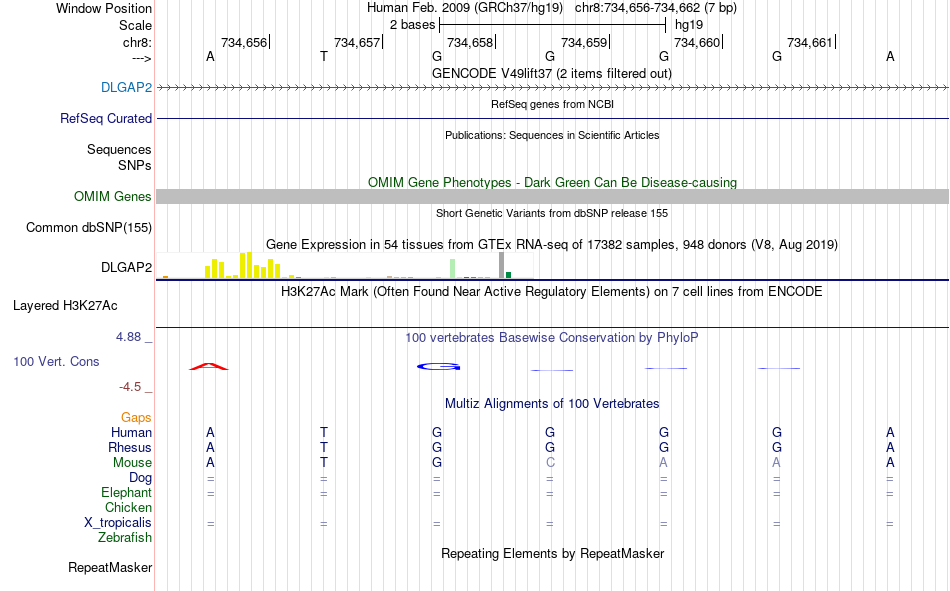Screen dimensions: 950x591
Task: Click the Human species label
Action: pyautogui.click(x=131, y=432)
